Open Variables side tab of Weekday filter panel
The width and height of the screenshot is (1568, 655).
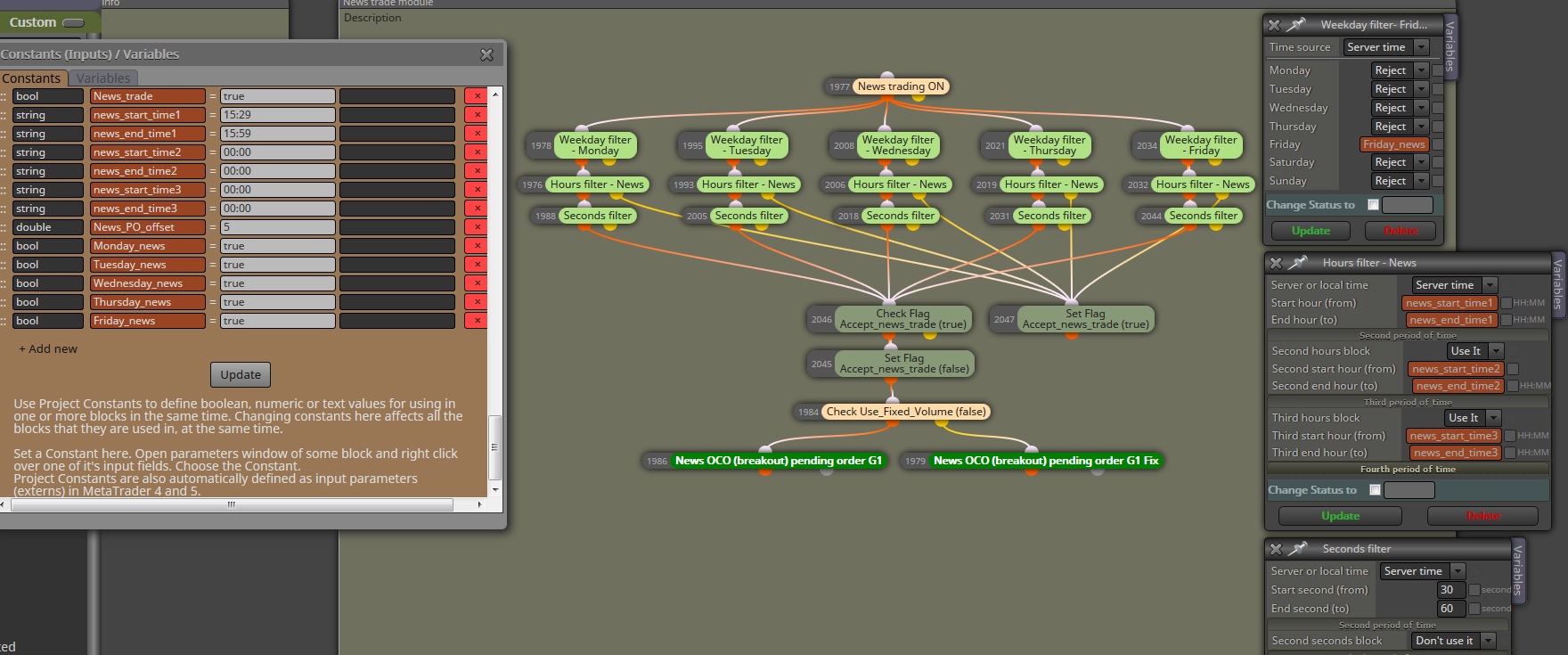(1450, 47)
